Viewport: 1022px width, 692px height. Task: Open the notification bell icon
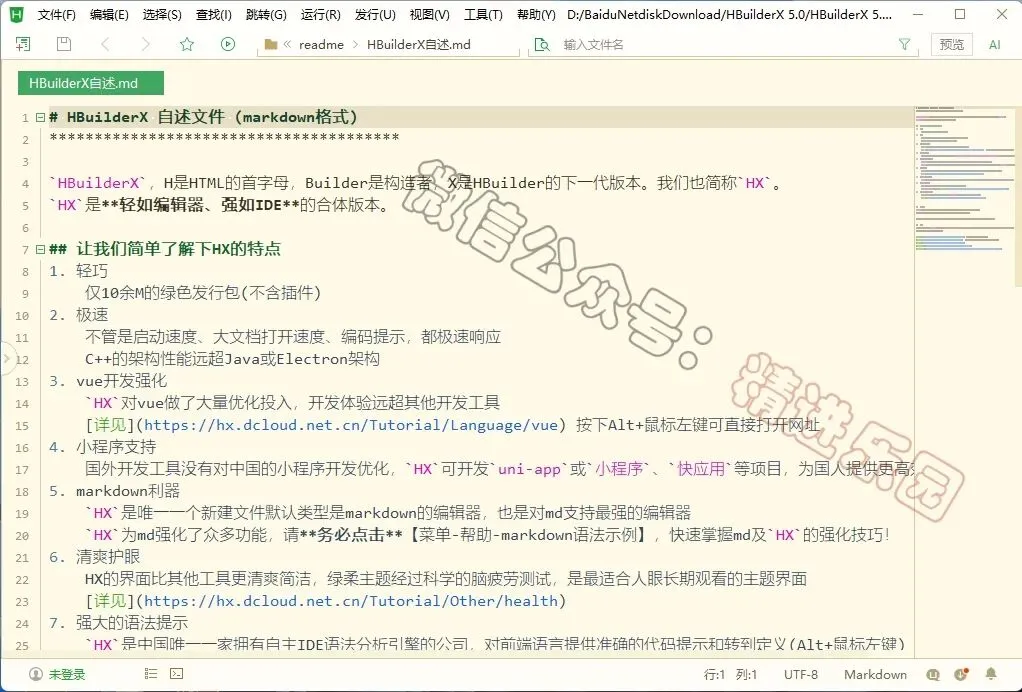991,674
